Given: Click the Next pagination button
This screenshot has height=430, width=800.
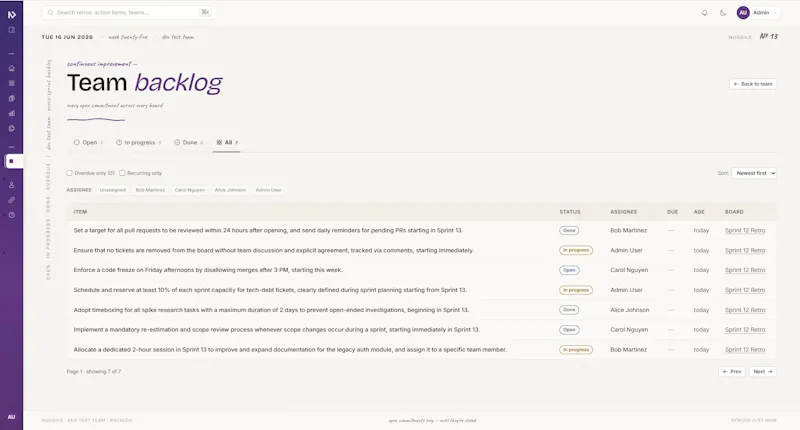Looking at the screenshot, I should (763, 371).
